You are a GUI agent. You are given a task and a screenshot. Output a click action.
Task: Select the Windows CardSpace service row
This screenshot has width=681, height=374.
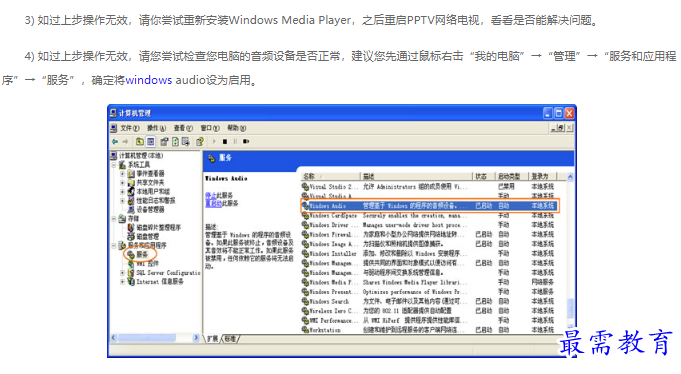point(430,215)
